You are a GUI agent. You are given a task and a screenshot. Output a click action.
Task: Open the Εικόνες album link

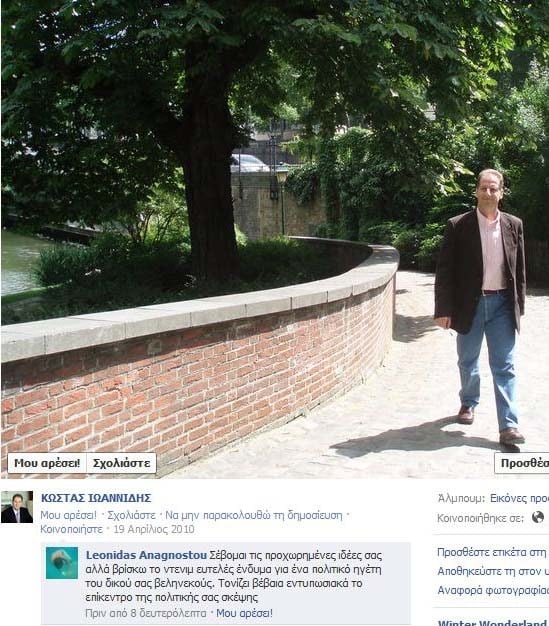(519, 498)
